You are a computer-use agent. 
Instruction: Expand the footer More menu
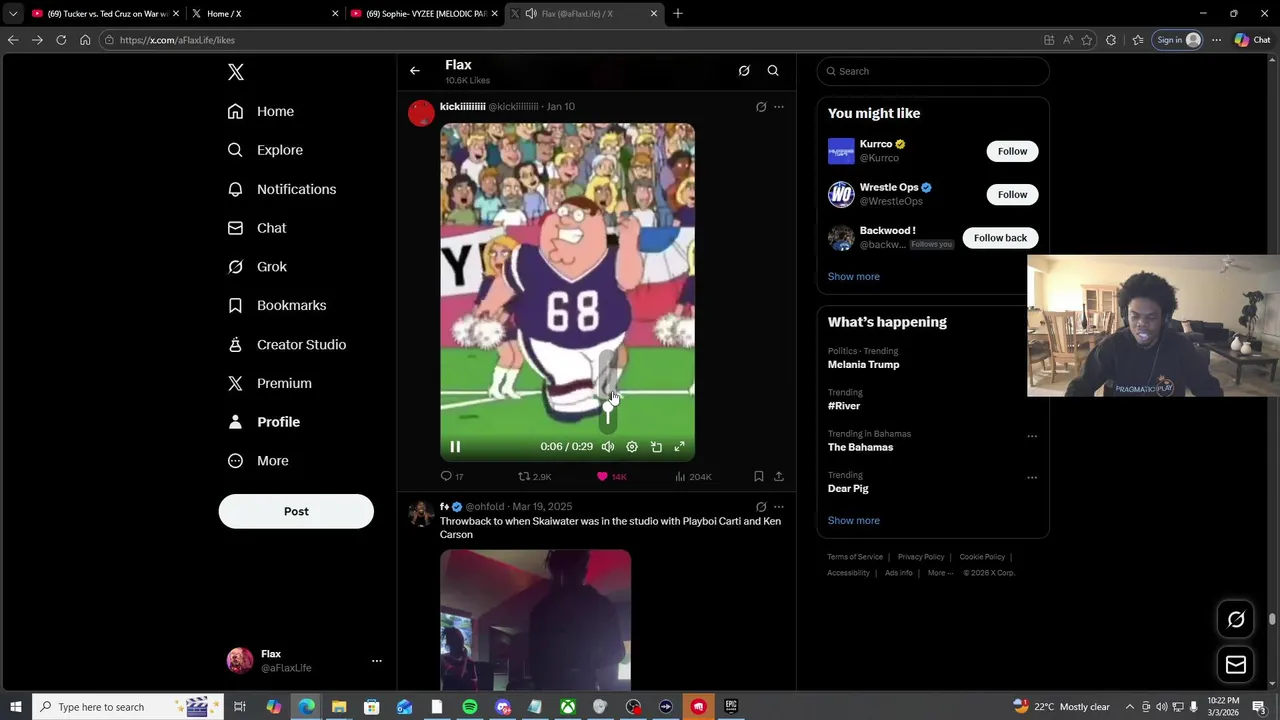[x=940, y=573]
